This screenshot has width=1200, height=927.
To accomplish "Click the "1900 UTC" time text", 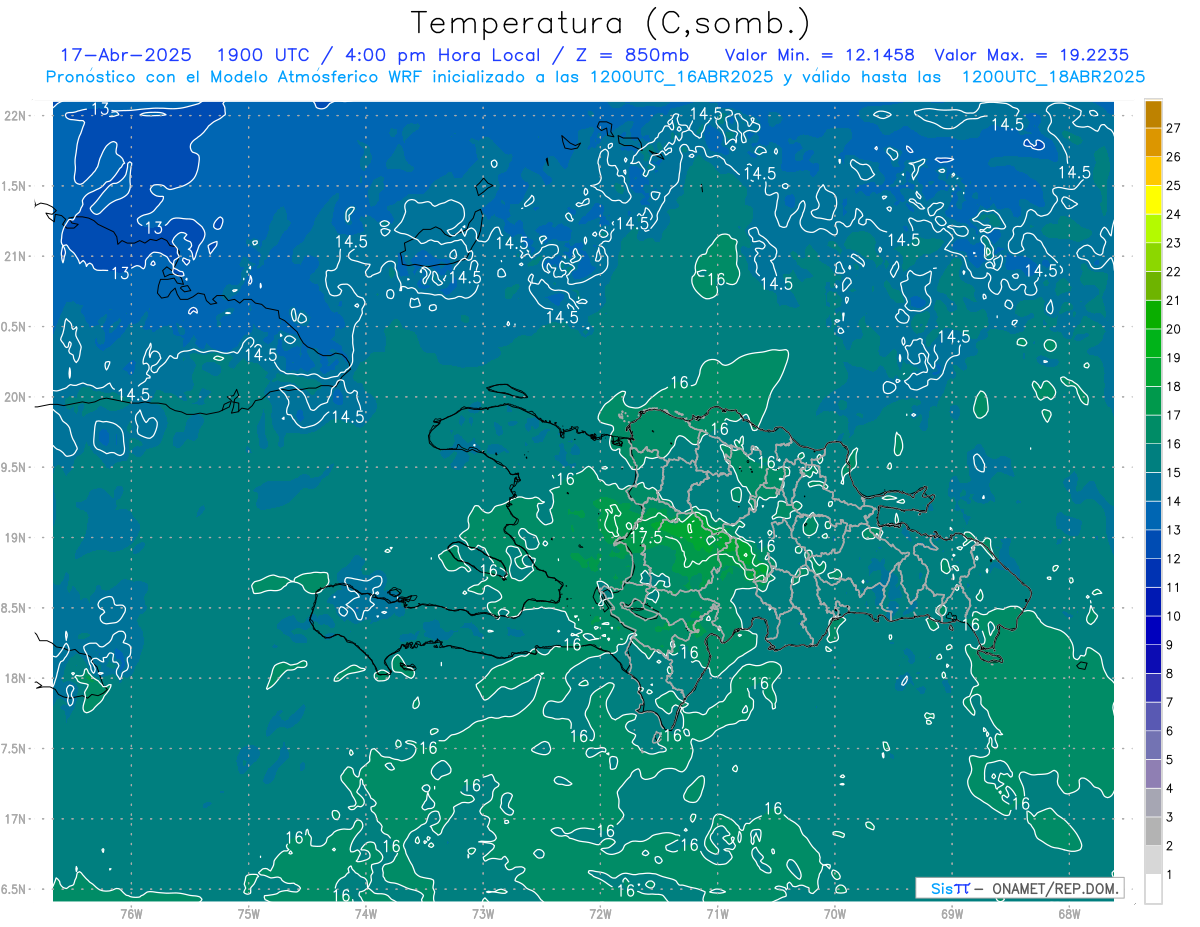I will [x=263, y=55].
